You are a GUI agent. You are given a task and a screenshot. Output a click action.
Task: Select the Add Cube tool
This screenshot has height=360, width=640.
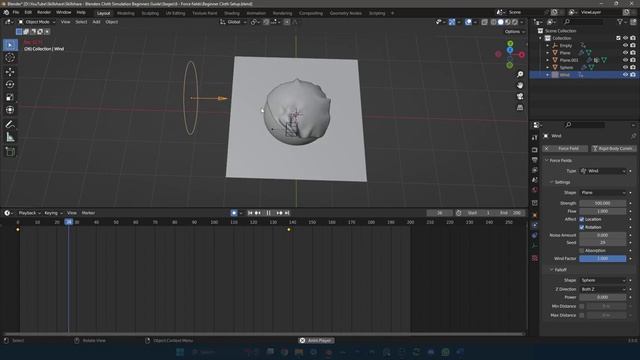(x=10, y=152)
